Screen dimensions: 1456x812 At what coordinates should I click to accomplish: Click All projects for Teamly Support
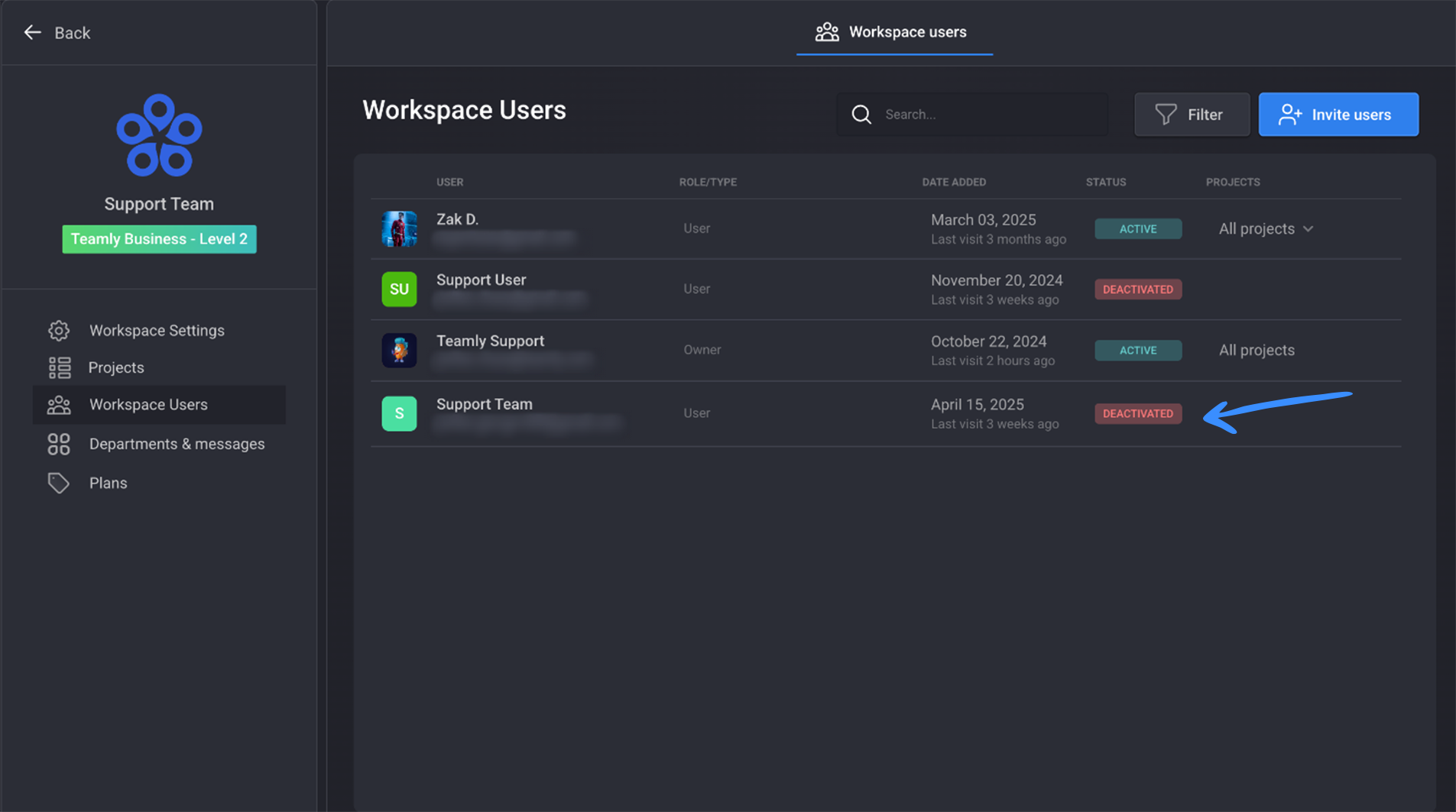(x=1256, y=350)
